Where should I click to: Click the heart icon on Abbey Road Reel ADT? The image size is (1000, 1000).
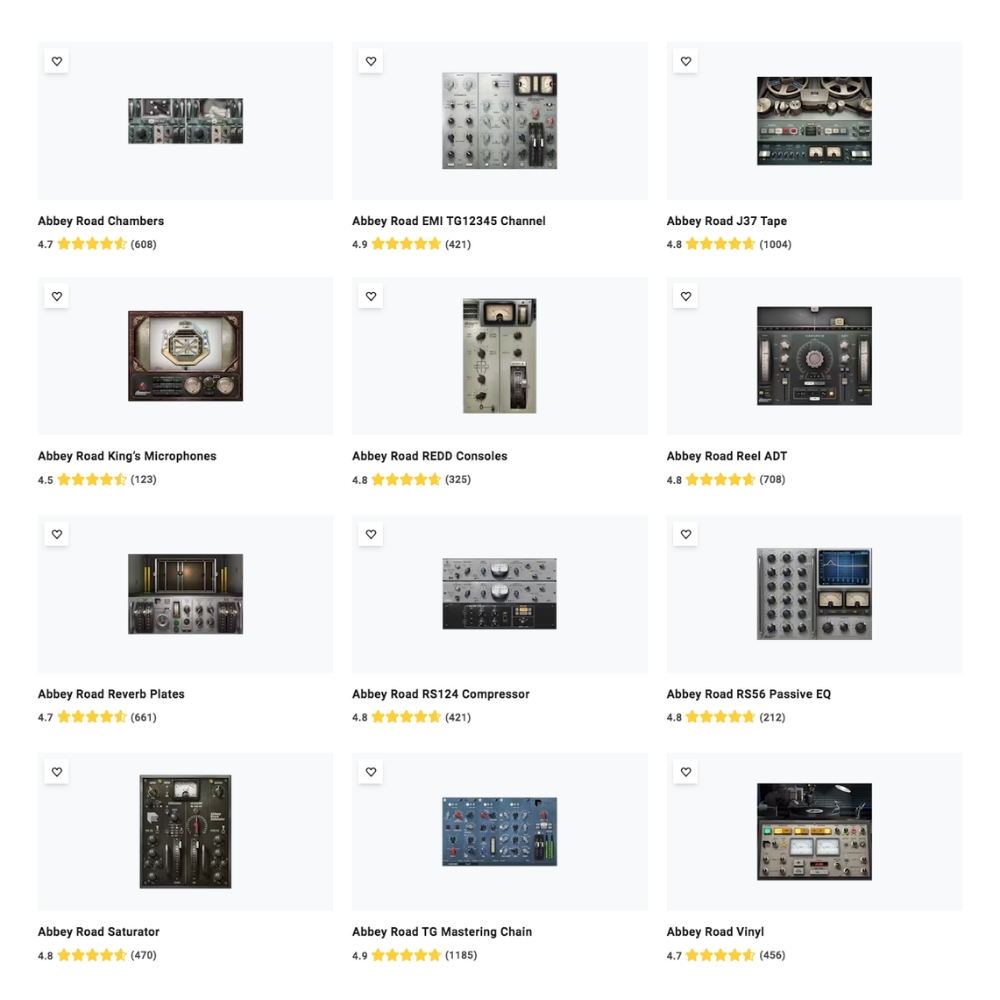click(686, 296)
